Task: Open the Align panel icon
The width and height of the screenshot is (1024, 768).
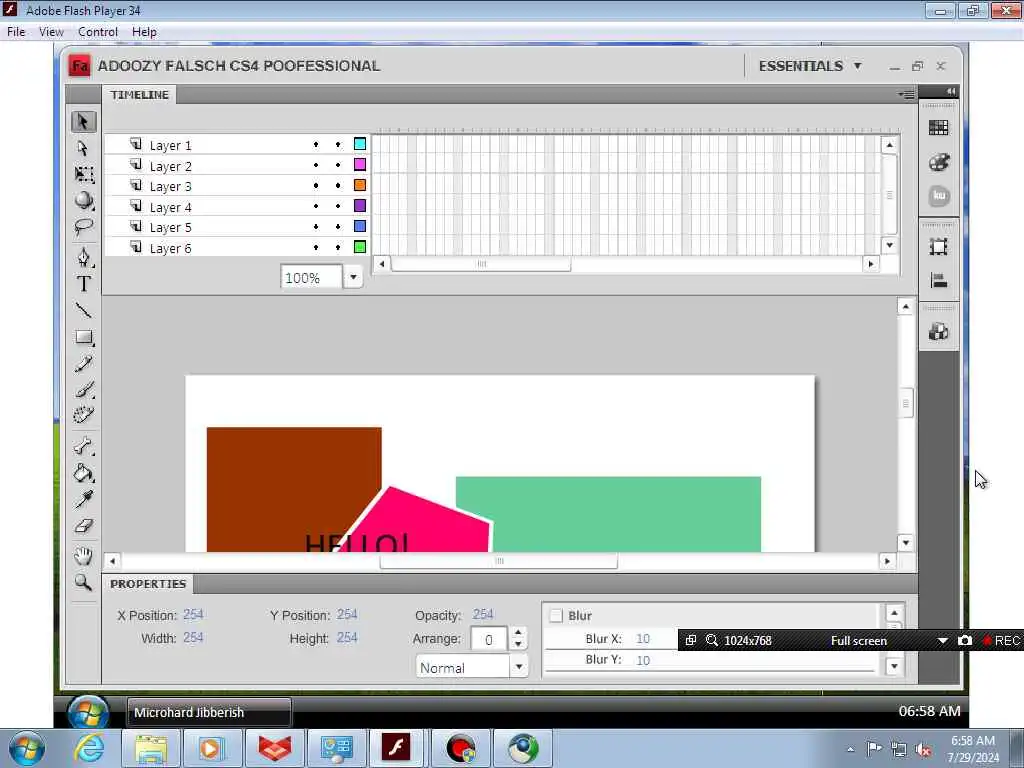Action: (x=938, y=281)
